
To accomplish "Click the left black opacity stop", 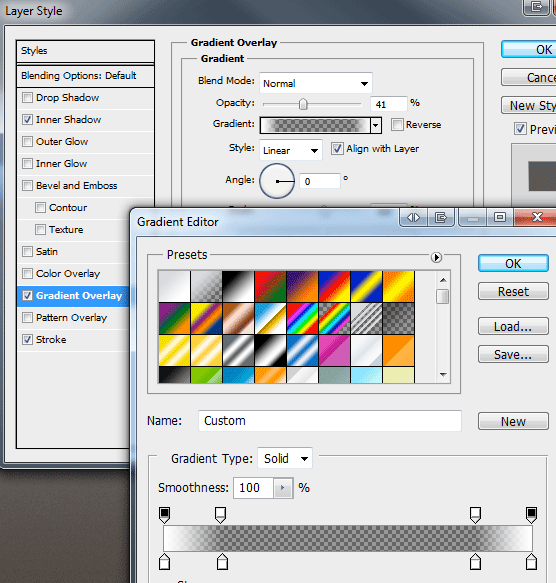I will [x=164, y=515].
